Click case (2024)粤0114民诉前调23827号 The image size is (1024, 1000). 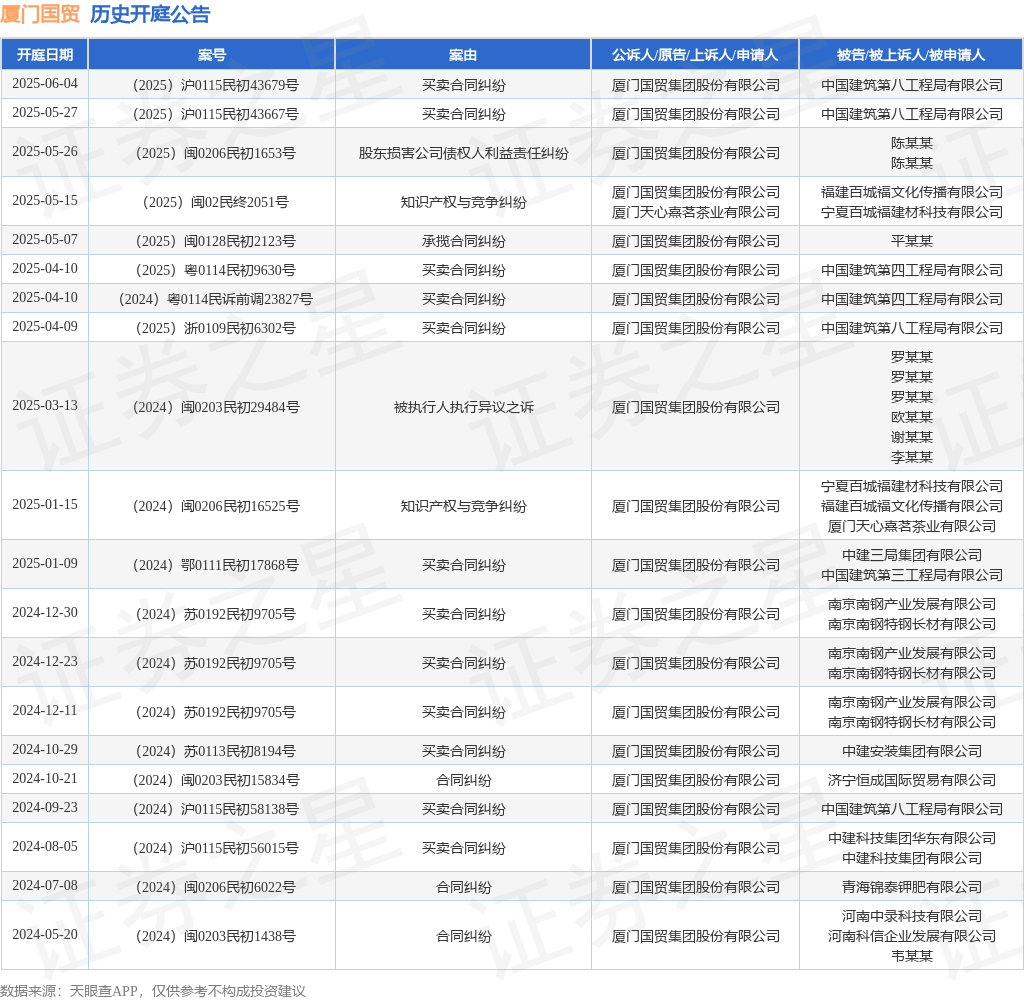click(x=216, y=299)
